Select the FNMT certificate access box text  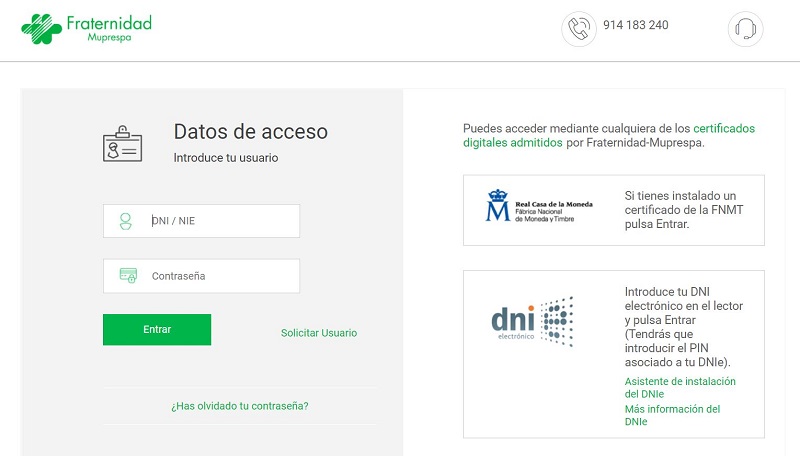684,210
